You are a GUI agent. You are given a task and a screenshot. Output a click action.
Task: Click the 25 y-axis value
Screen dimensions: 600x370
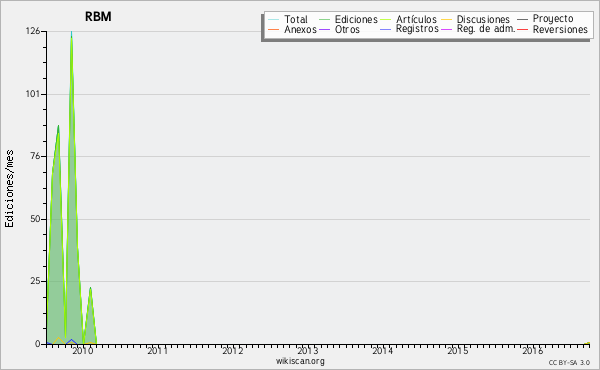point(35,281)
